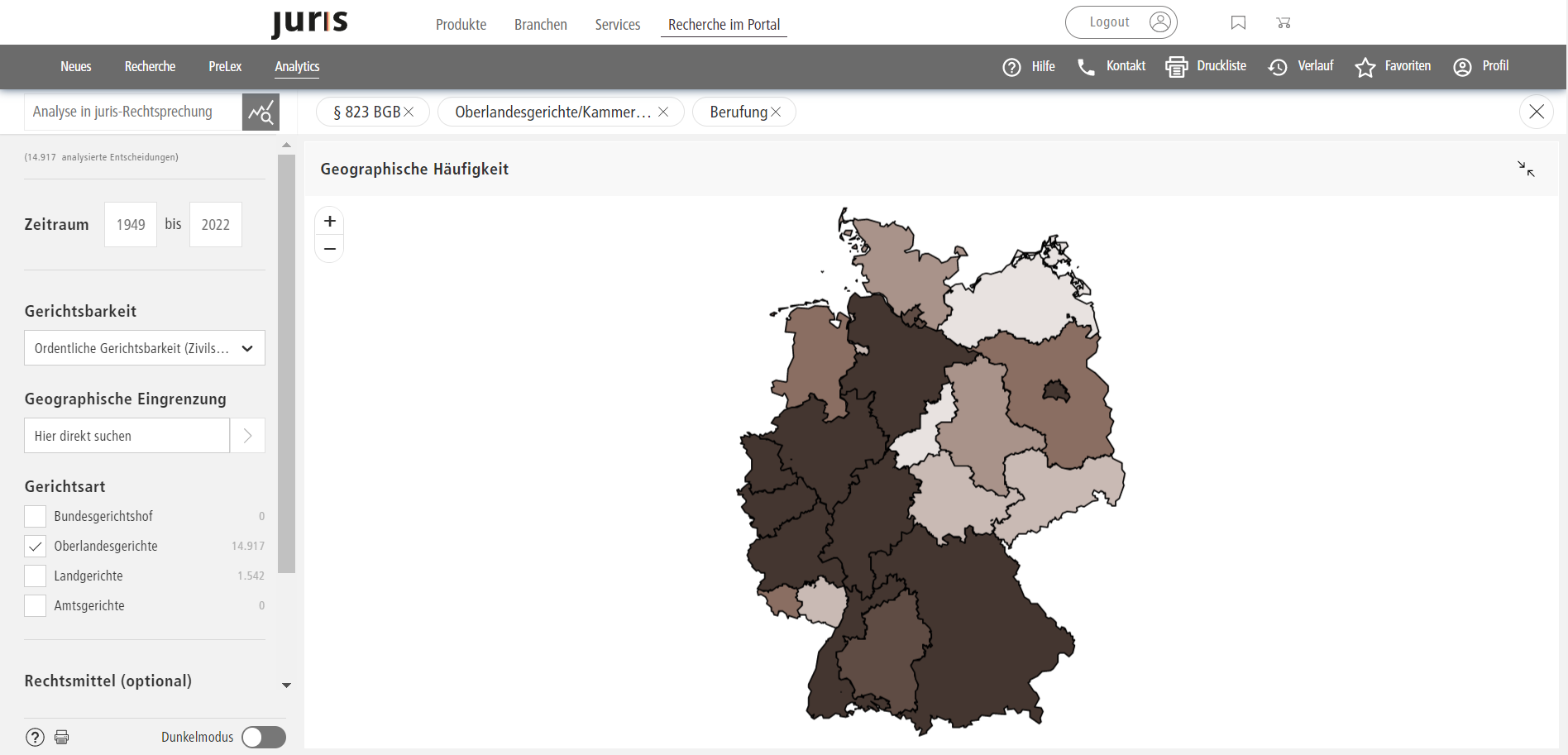Enable the Landgerichte checkbox
Viewport: 1568px width, 755px height.
35,576
